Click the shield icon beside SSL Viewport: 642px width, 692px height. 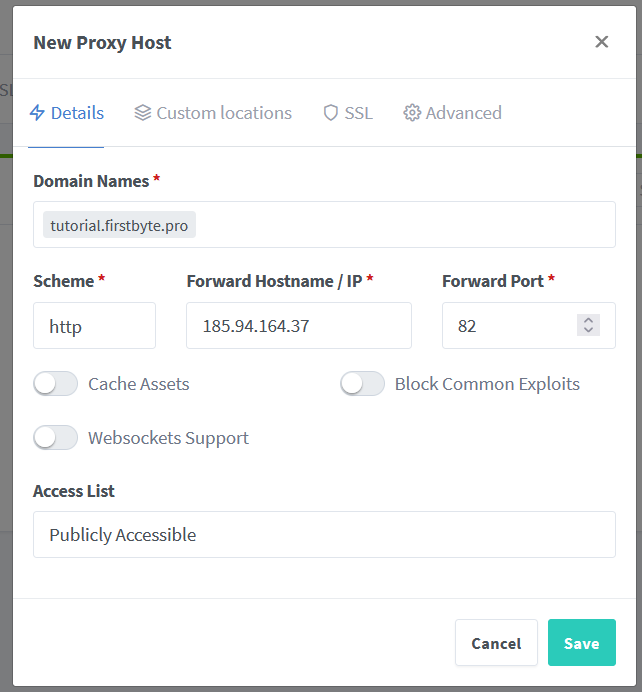(331, 113)
